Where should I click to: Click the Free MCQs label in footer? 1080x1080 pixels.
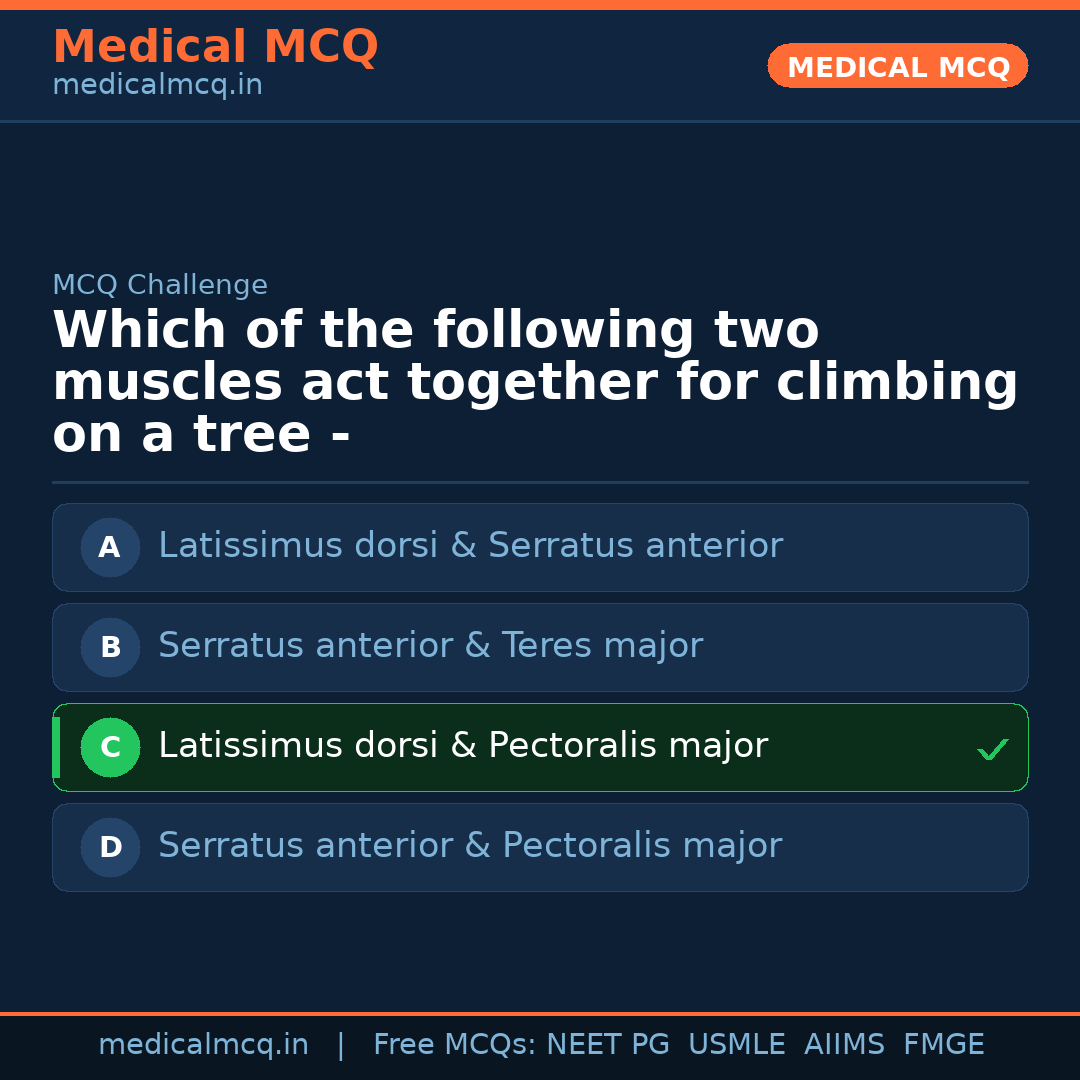coord(454,1045)
